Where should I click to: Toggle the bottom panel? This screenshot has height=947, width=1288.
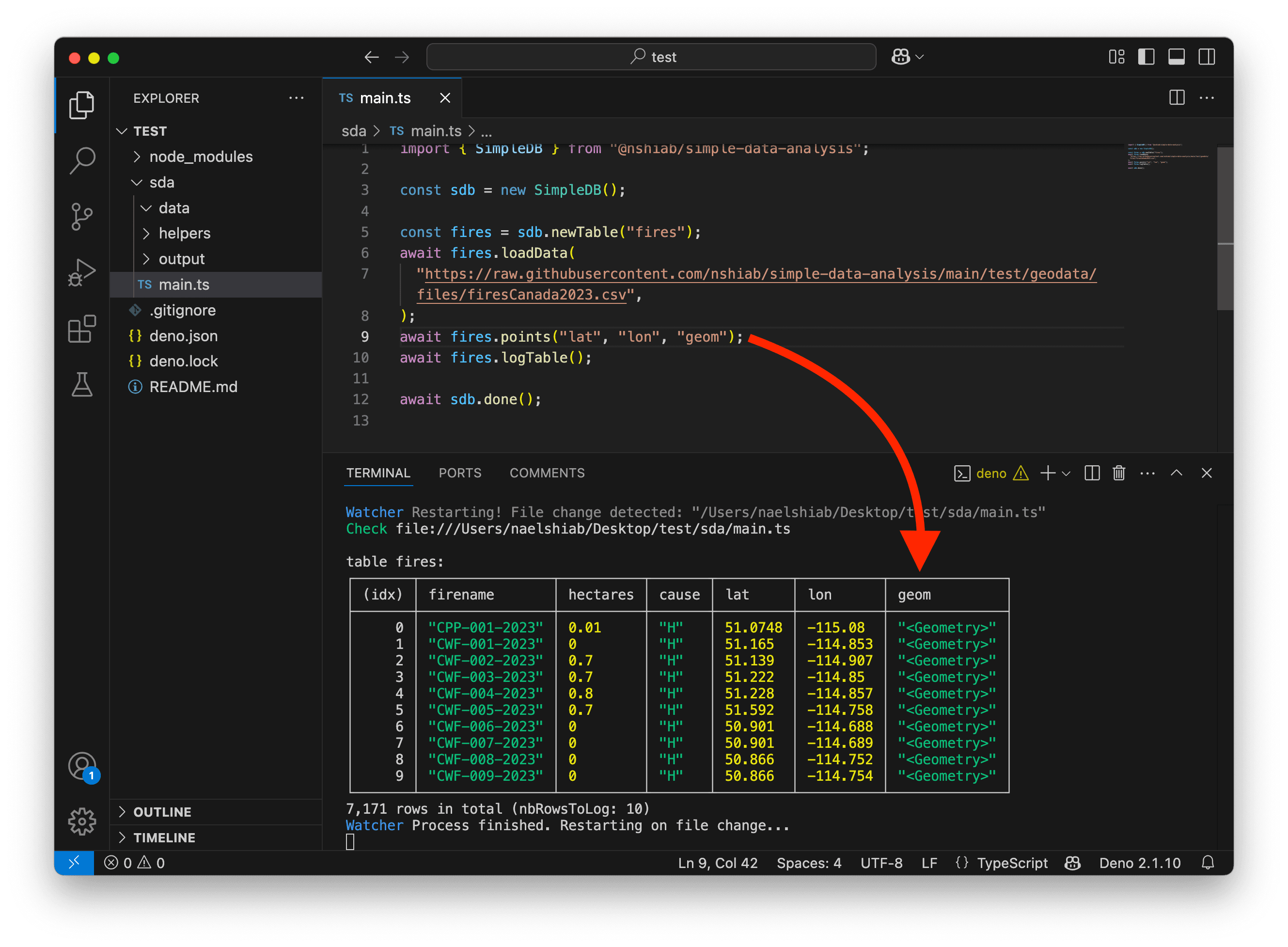coord(1176,57)
